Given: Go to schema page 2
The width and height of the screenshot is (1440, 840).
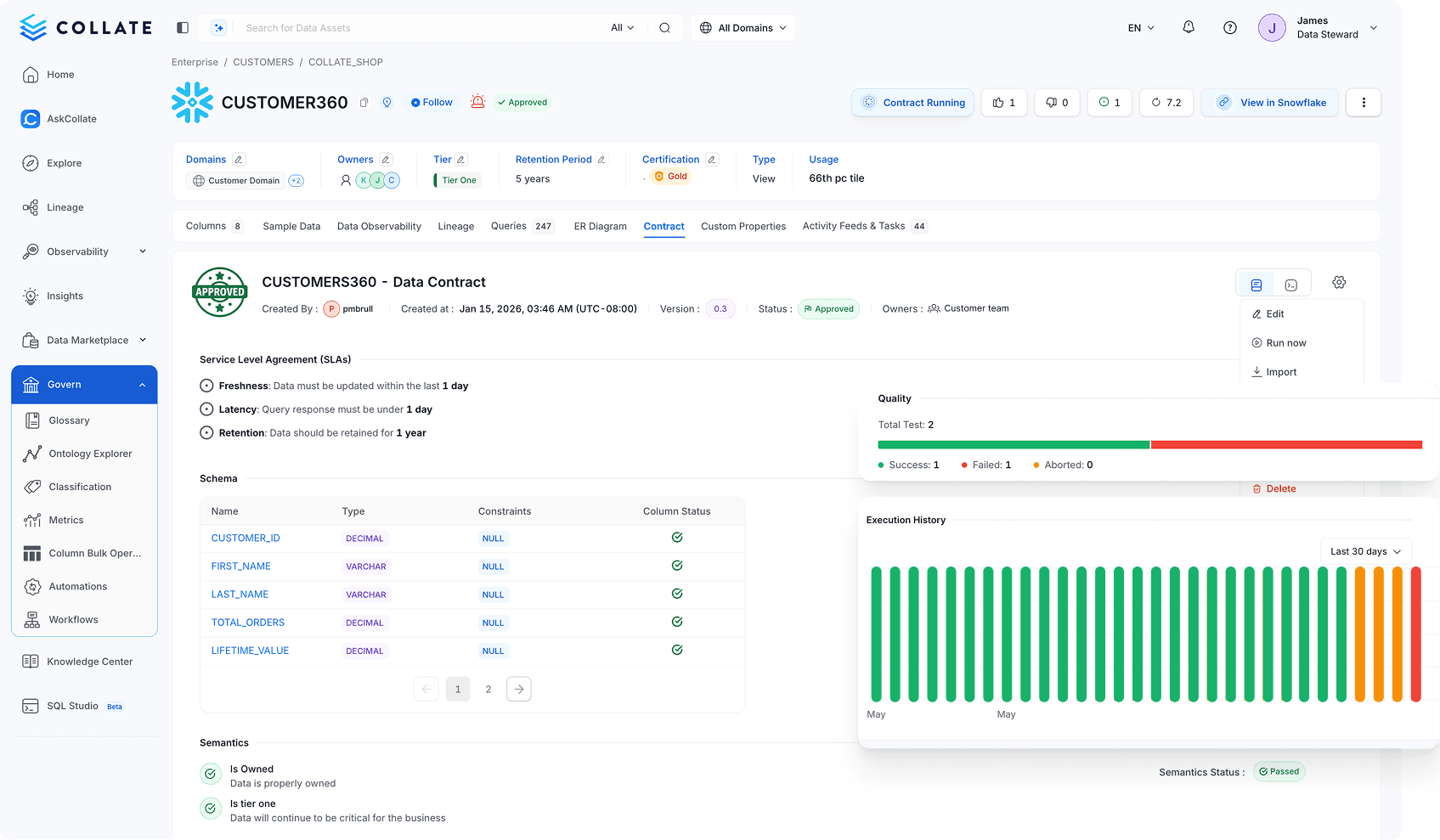Looking at the screenshot, I should pyautogui.click(x=488, y=690).
